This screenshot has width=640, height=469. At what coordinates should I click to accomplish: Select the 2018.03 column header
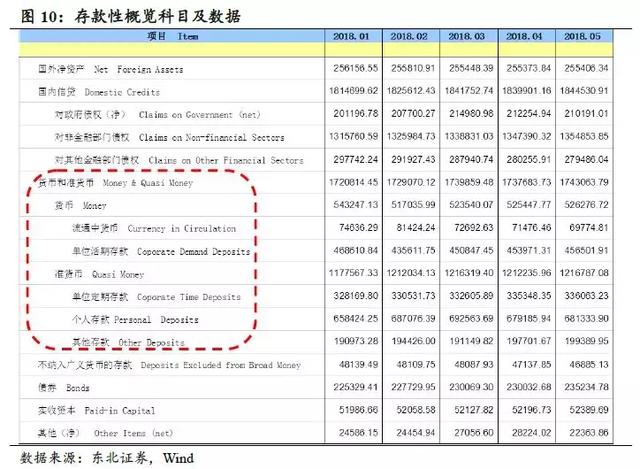point(470,37)
